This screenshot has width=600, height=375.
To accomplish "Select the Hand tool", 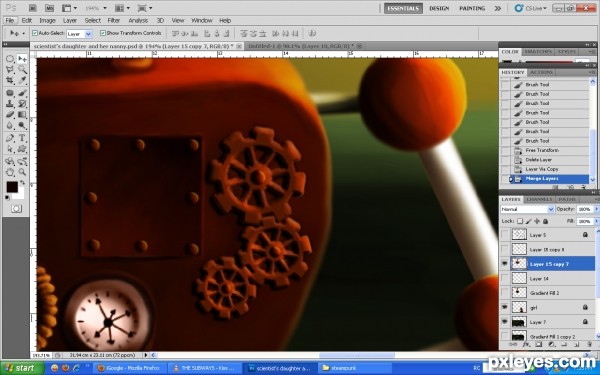I will pyautogui.click(x=10, y=172).
